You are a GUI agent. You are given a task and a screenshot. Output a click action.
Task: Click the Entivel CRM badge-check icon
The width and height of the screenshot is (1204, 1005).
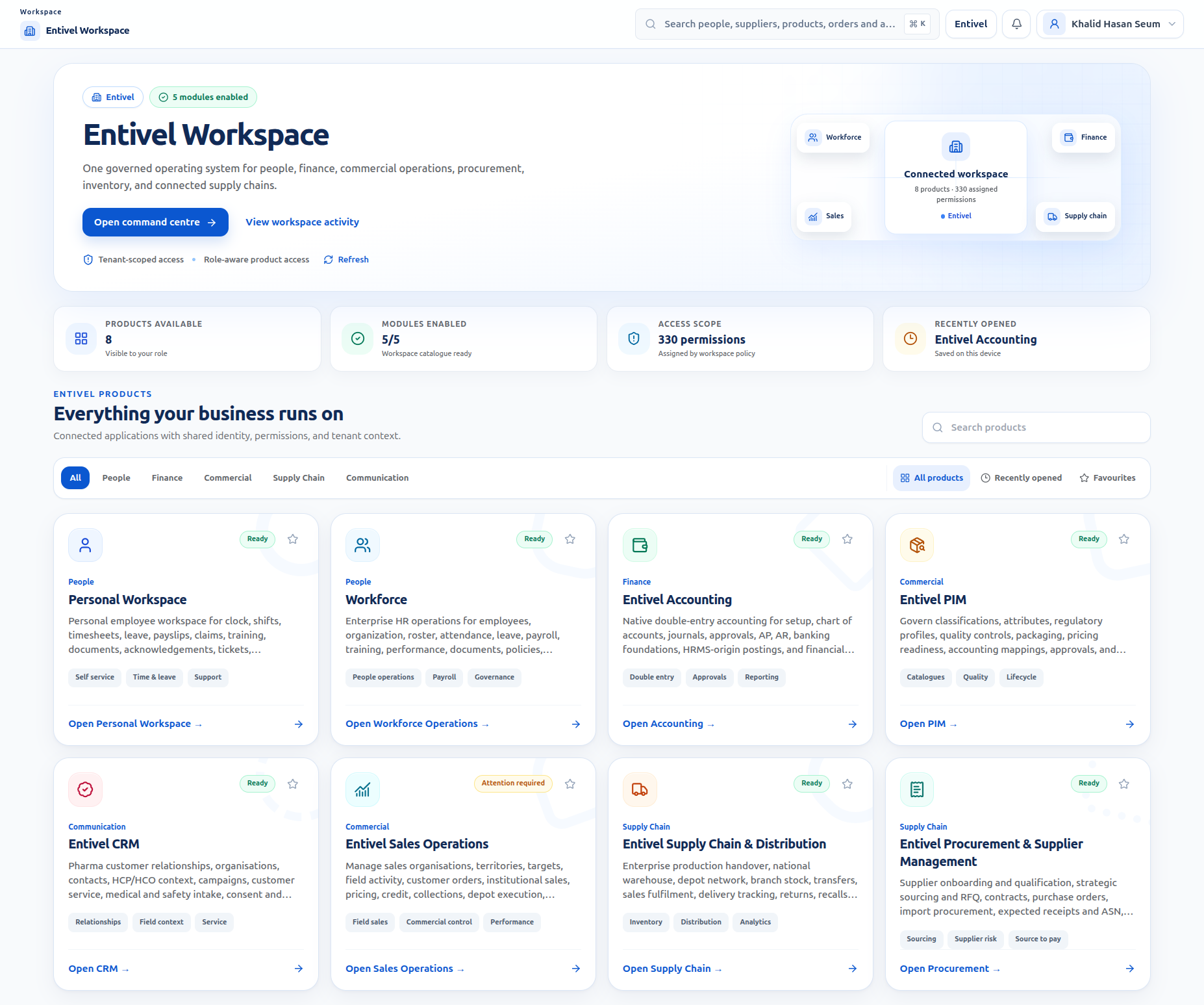[x=85, y=789]
